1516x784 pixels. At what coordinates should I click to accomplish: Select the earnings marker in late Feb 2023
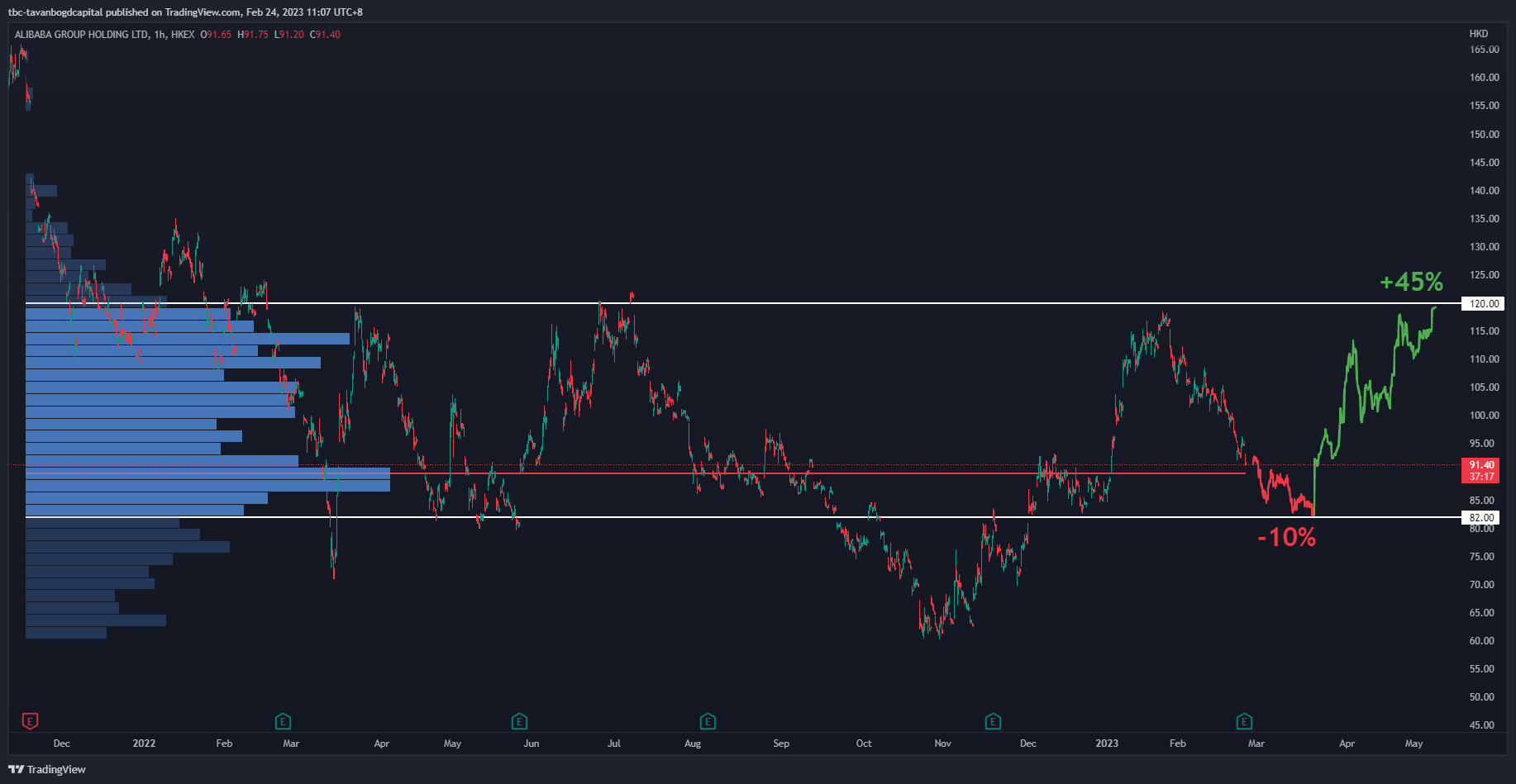[1244, 721]
